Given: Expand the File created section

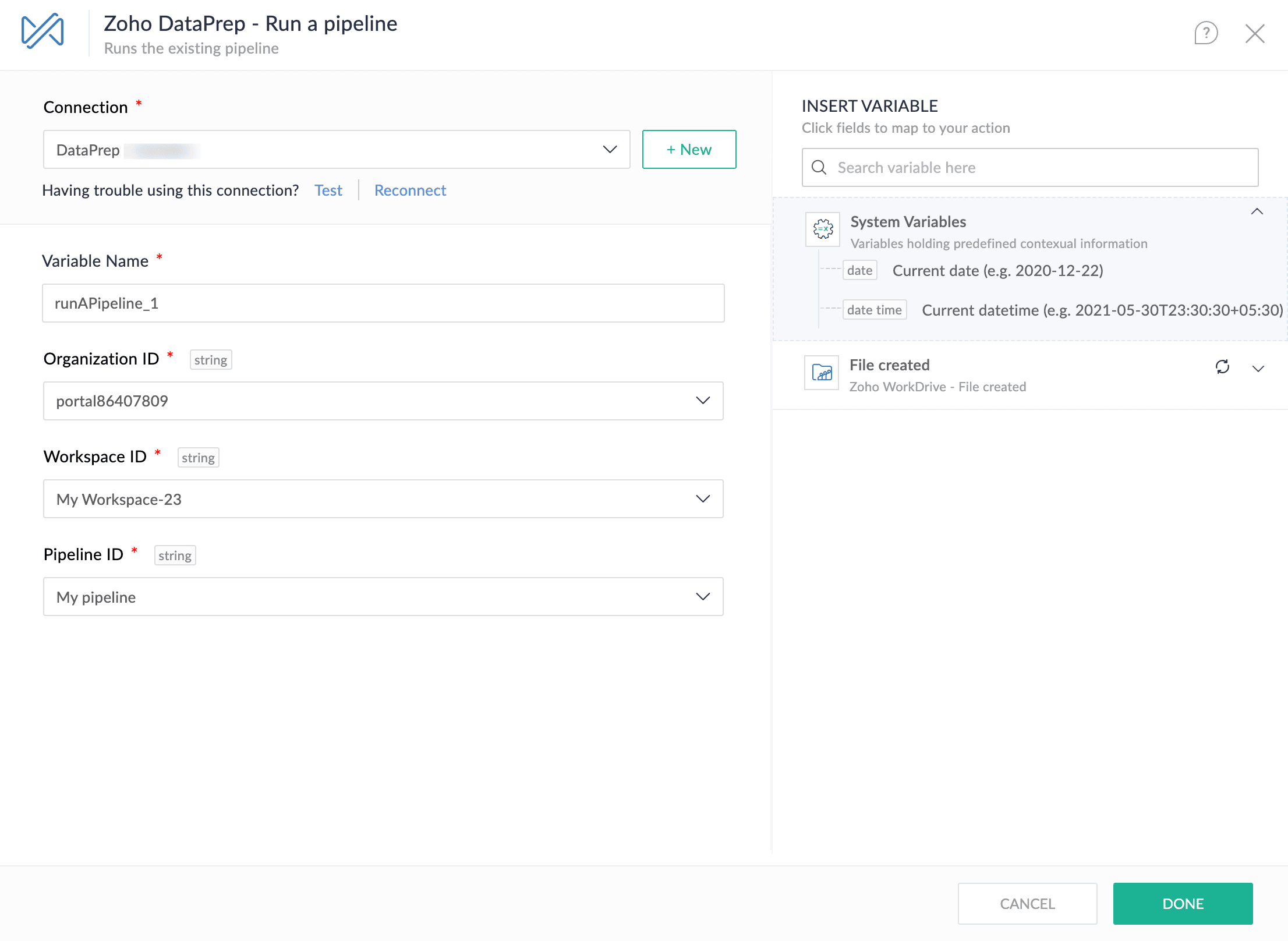Looking at the screenshot, I should pyautogui.click(x=1258, y=369).
